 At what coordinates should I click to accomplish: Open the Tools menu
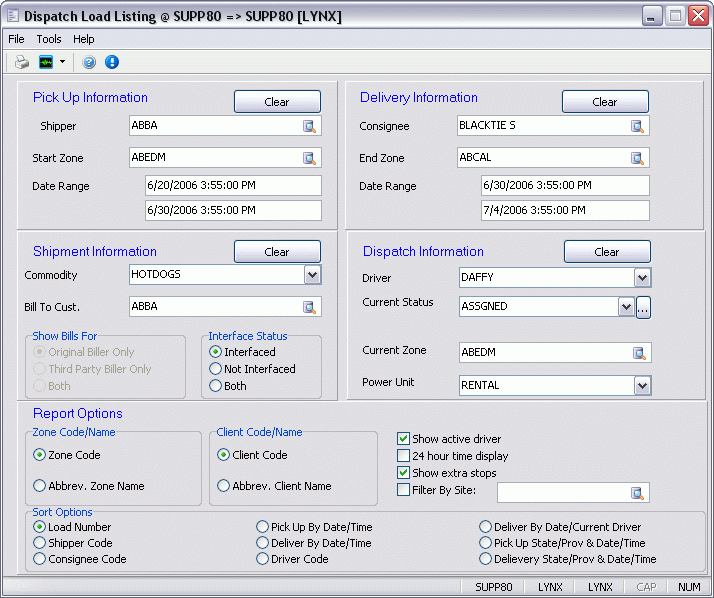point(49,39)
